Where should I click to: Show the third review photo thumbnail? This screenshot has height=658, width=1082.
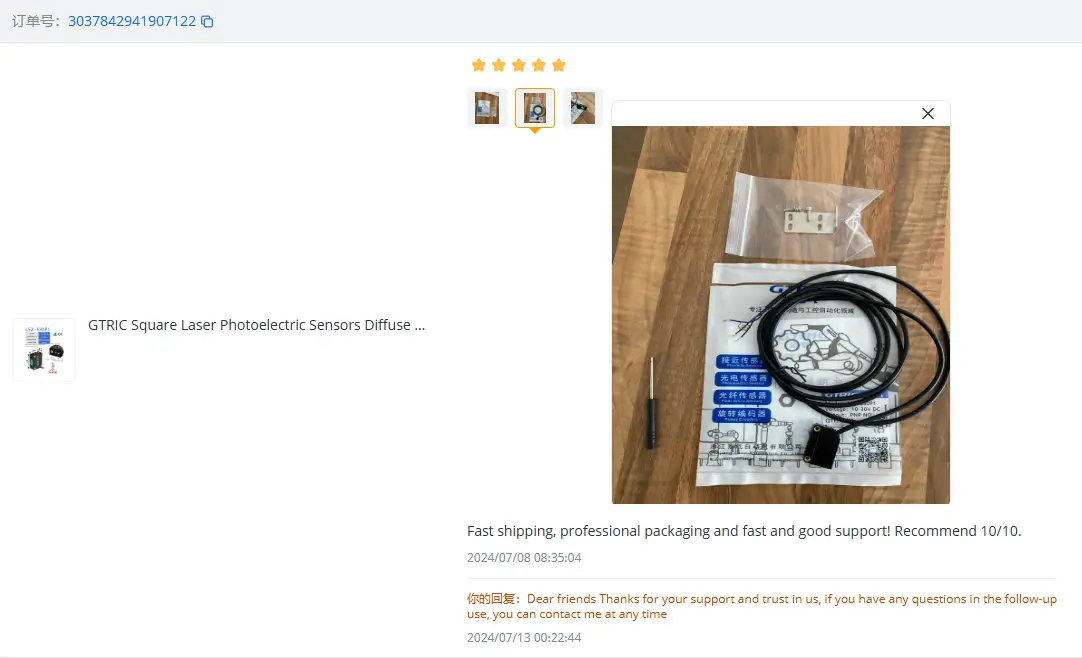582,108
